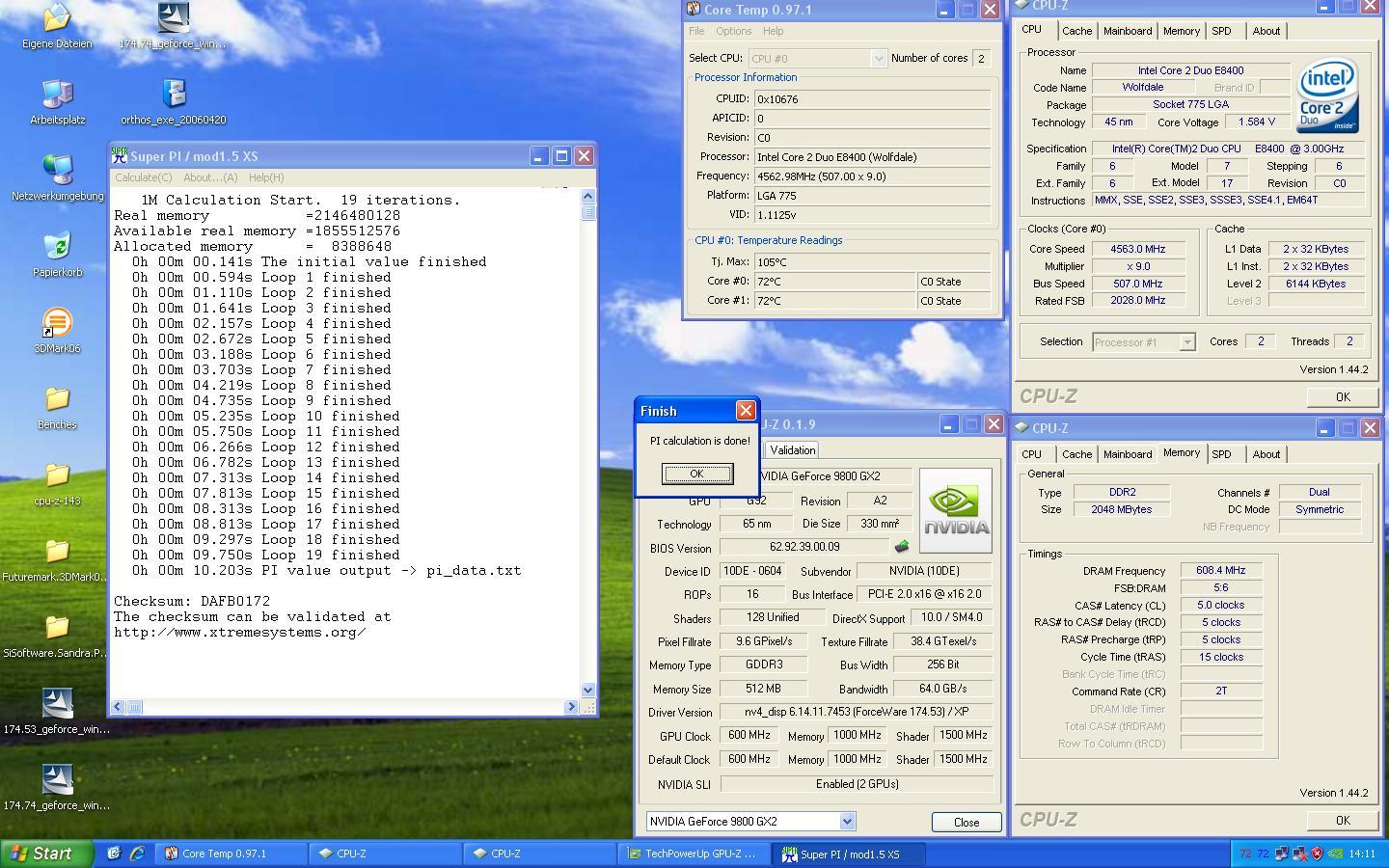Launch the 3DMark06 desktop shortcut
The height and width of the screenshot is (868, 1389).
pyautogui.click(x=57, y=331)
